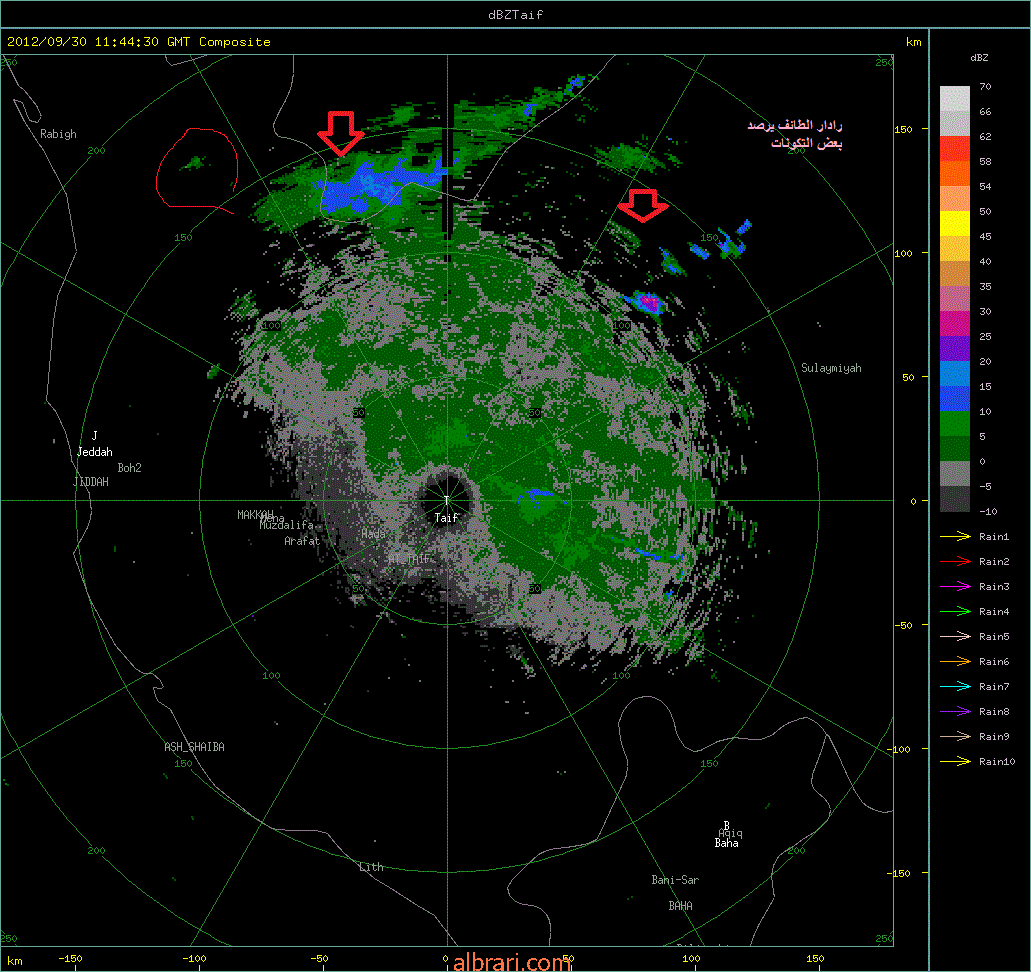Select the Rain10 arrow icon
Image resolution: width=1031 pixels, height=972 pixels.
click(x=955, y=762)
